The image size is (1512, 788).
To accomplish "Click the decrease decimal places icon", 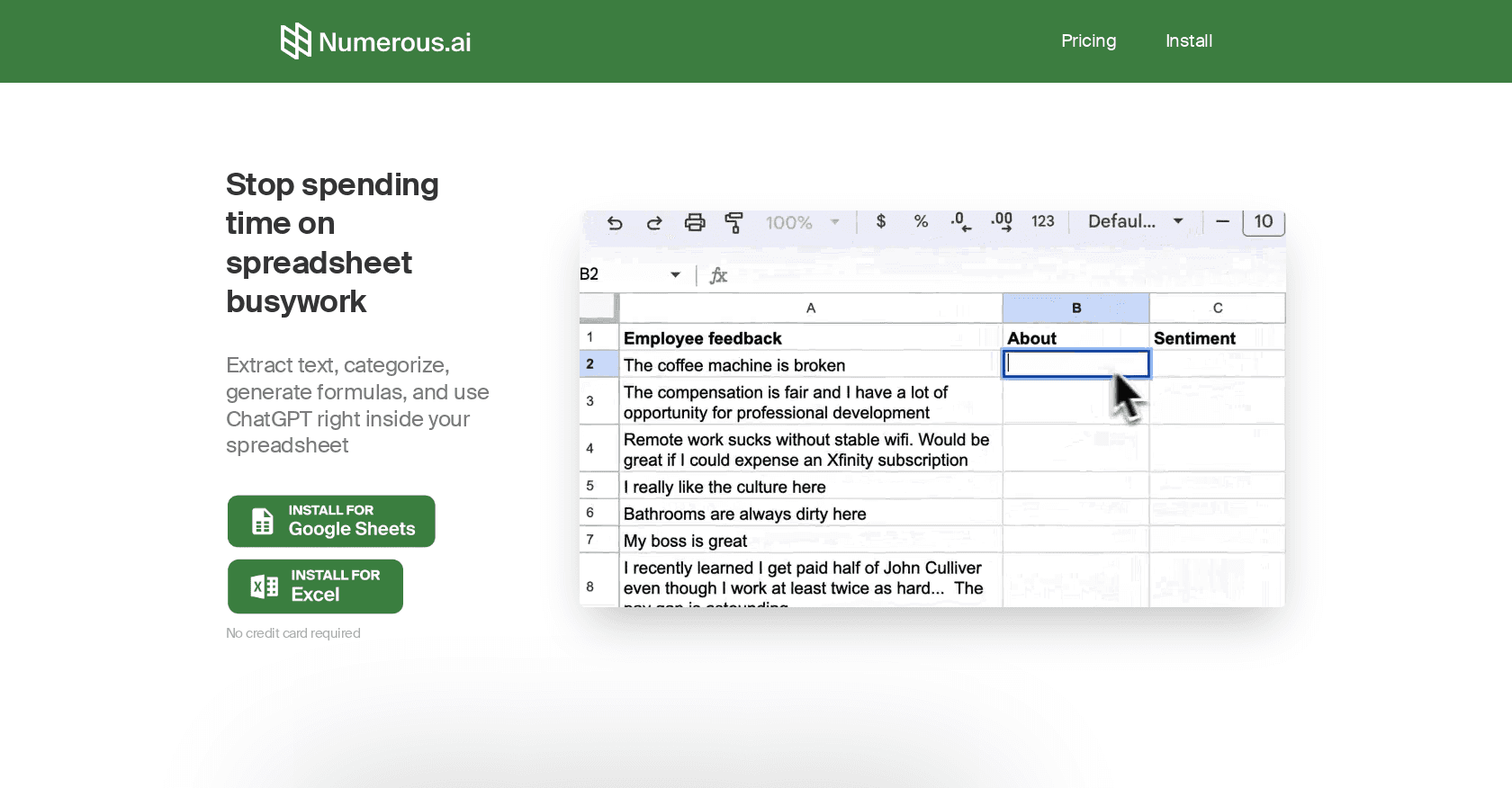I will tap(960, 221).
